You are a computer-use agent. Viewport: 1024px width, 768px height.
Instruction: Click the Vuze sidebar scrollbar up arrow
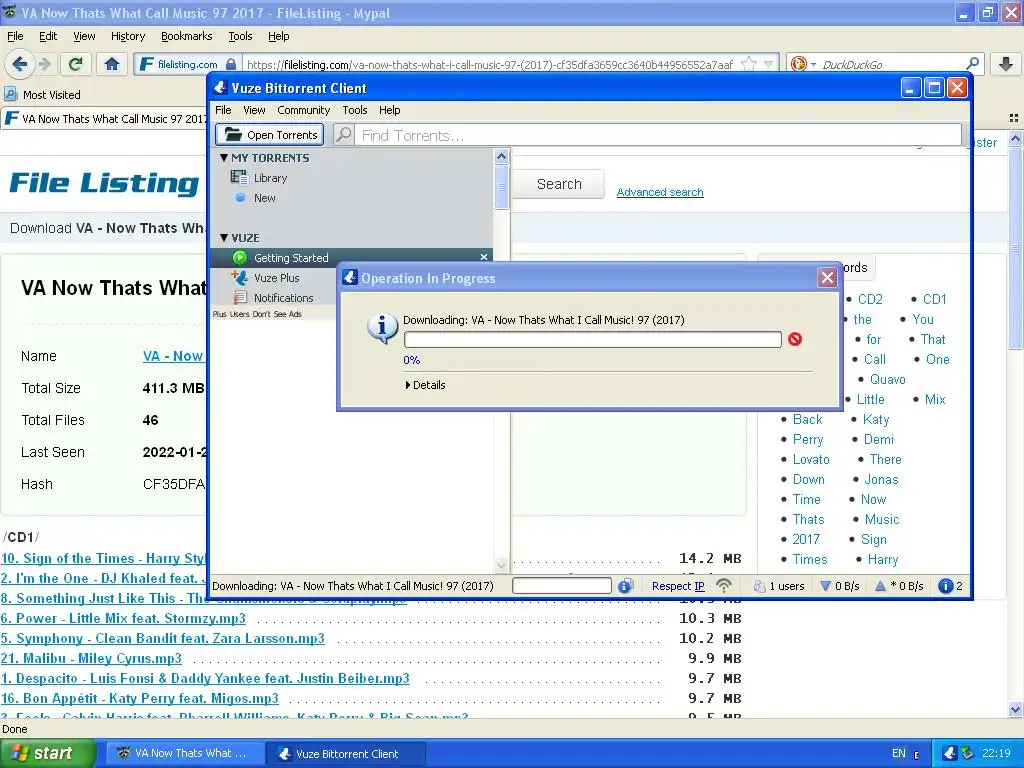coord(501,156)
